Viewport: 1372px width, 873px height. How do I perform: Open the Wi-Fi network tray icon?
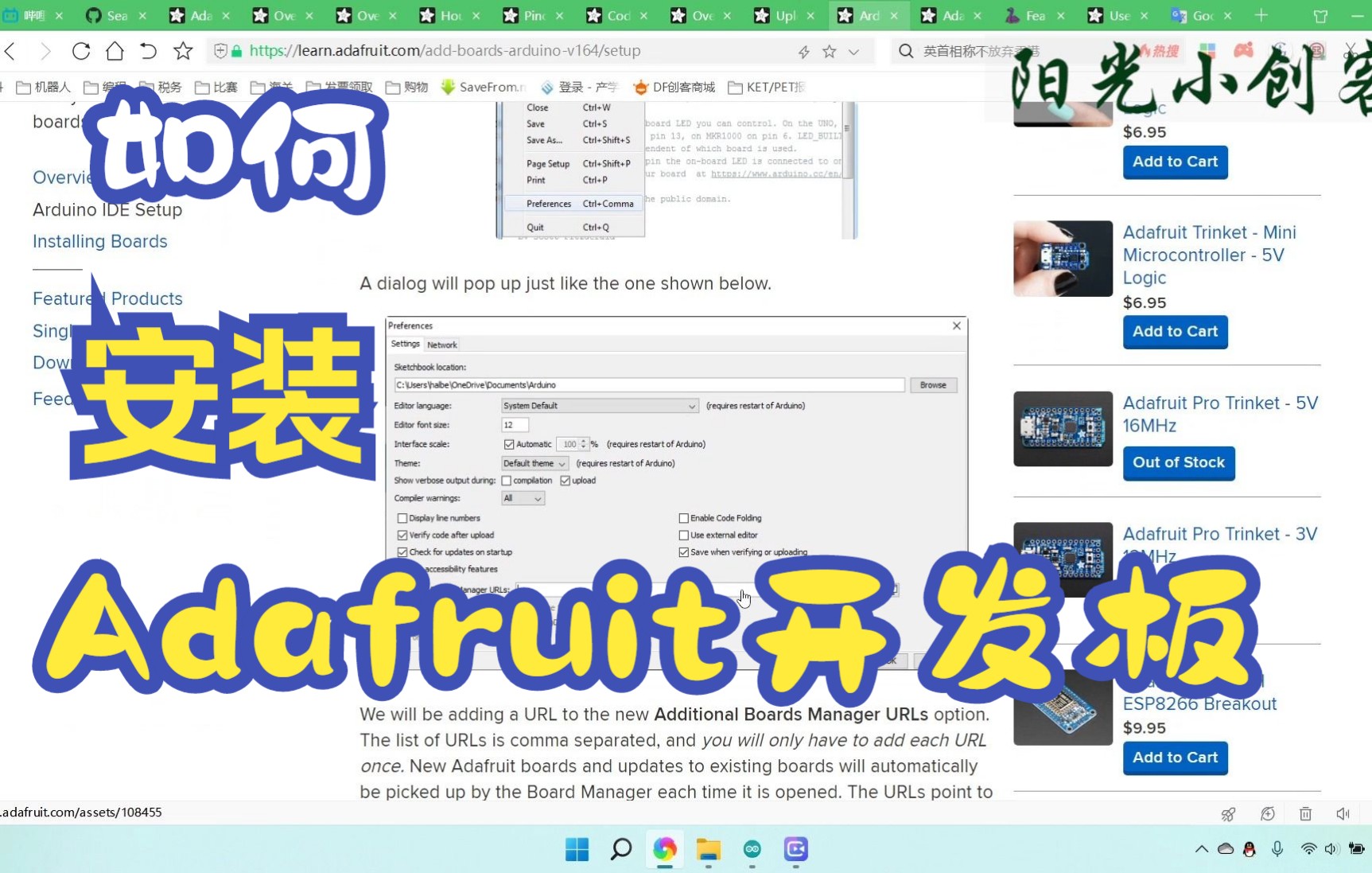coord(1308,849)
